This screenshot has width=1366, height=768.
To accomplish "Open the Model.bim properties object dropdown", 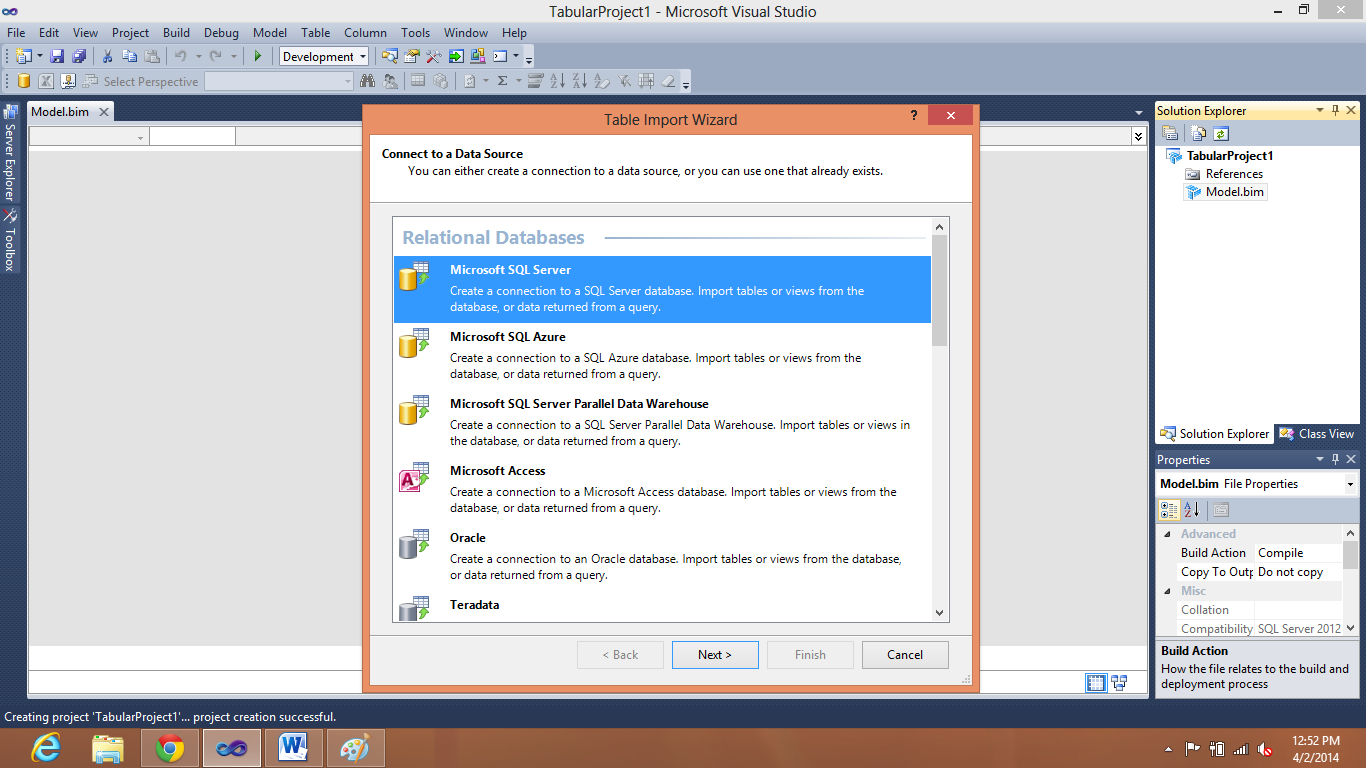I will 1349,484.
